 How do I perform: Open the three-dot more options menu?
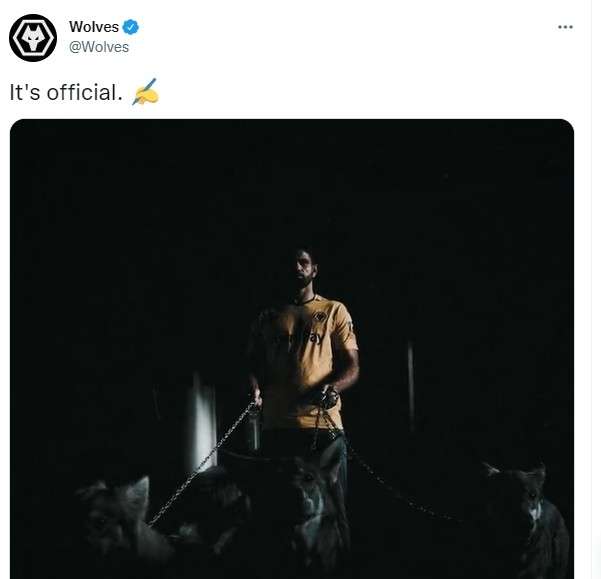[565, 27]
